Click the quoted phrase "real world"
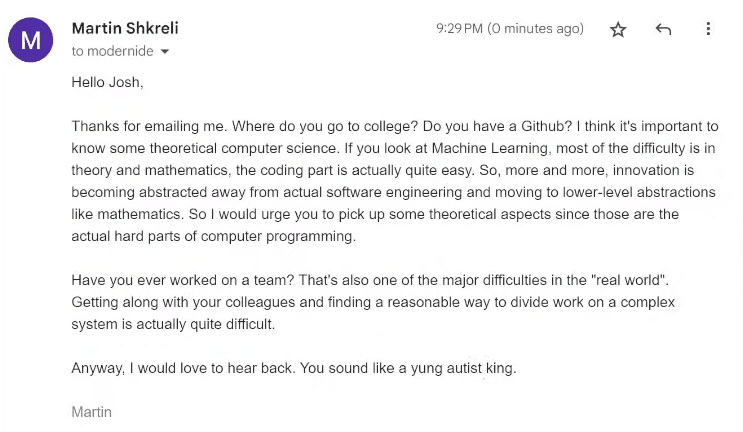743x432 pixels. (x=628, y=280)
